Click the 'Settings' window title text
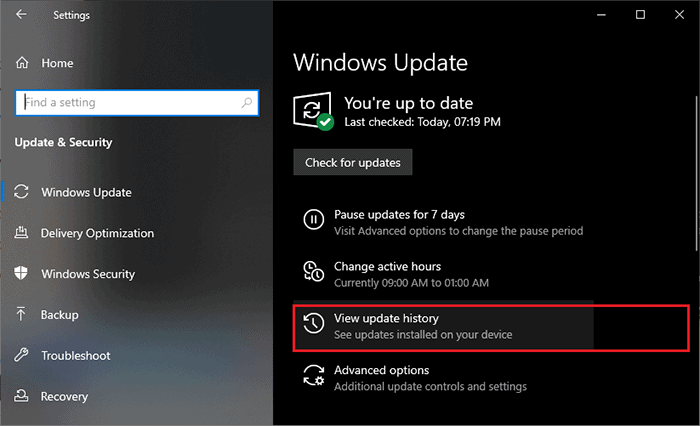Viewport: 700px width, 426px height. click(x=71, y=15)
